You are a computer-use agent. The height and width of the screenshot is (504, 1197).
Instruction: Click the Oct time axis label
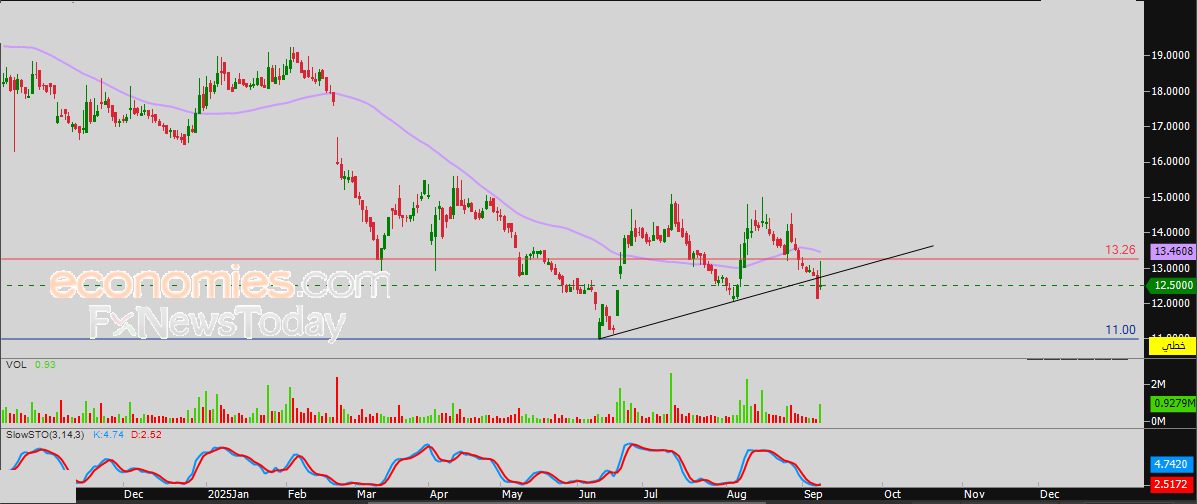click(x=892, y=495)
